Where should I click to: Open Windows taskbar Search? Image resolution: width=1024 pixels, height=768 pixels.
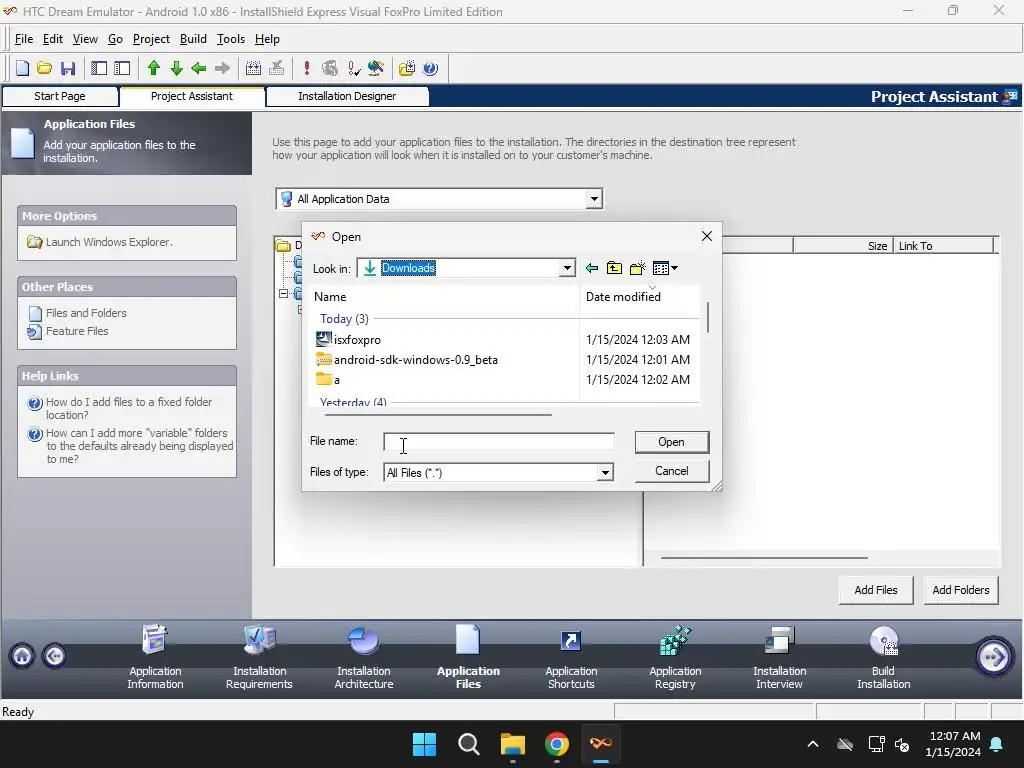point(468,744)
